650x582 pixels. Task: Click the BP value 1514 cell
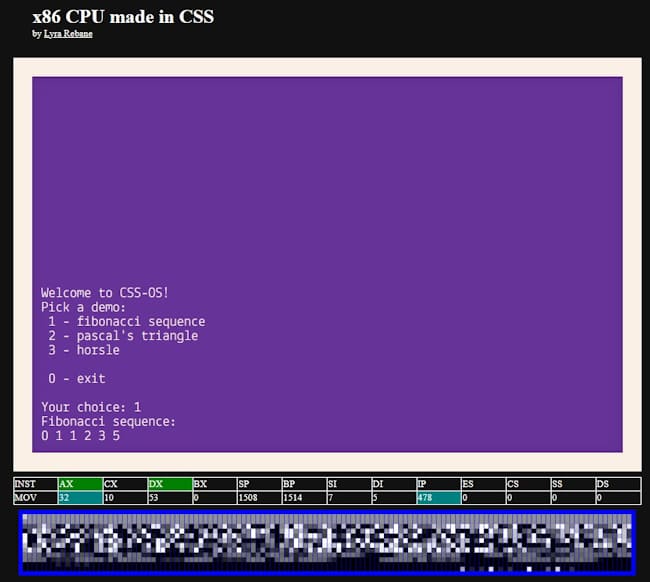tap(304, 497)
